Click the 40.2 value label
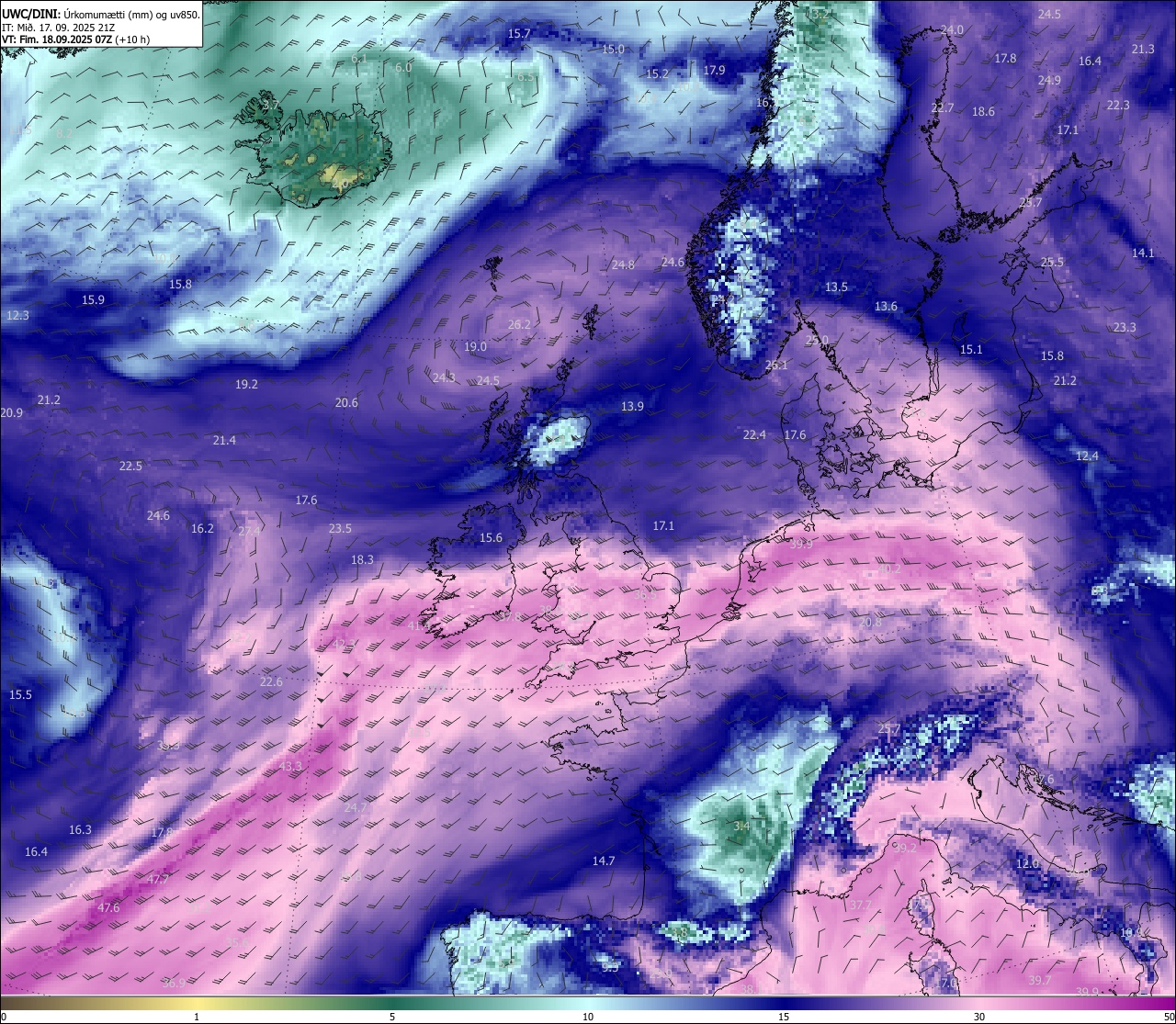The image size is (1176, 1024). [889, 569]
